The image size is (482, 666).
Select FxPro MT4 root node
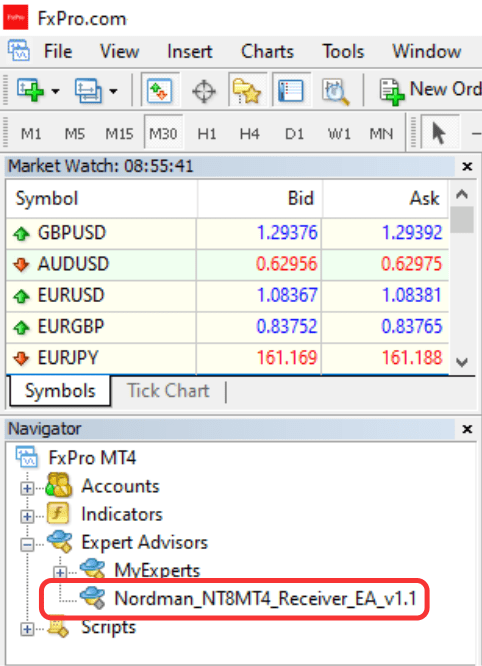(92, 458)
